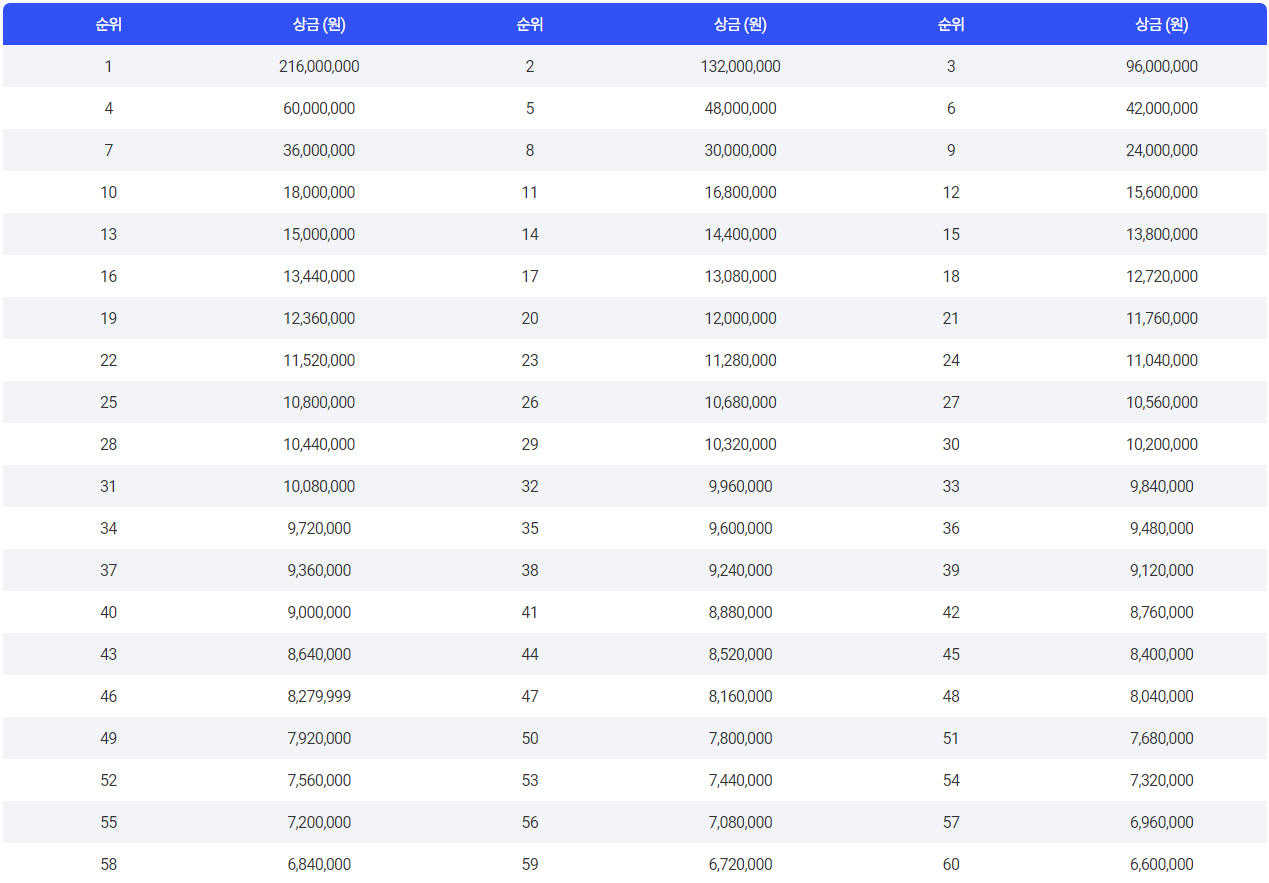The image size is (1269, 883).
Task: Click the 96,000,000 prize value
Action: [1161, 66]
